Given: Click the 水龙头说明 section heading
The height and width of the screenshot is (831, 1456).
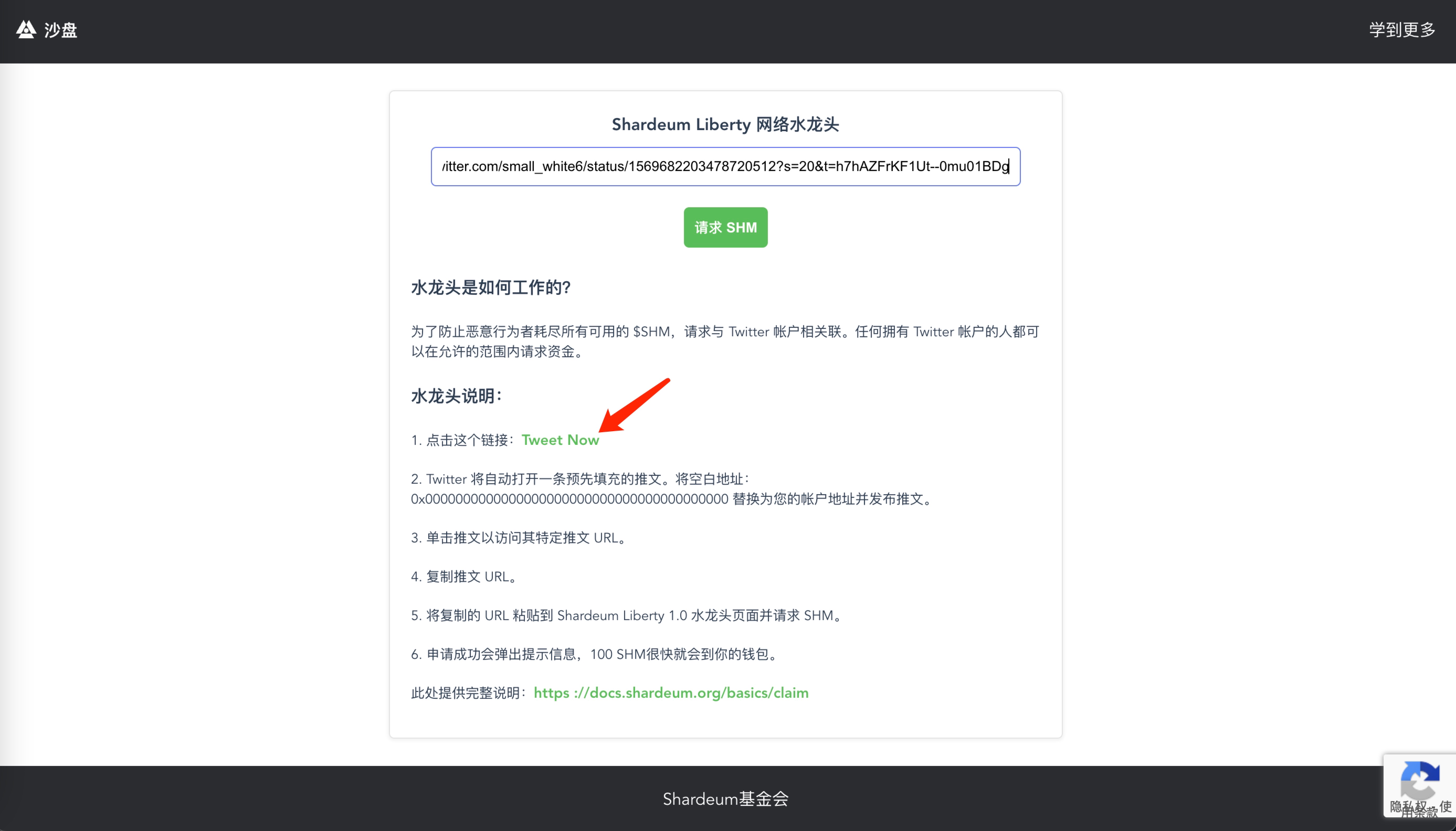Looking at the screenshot, I should point(456,396).
